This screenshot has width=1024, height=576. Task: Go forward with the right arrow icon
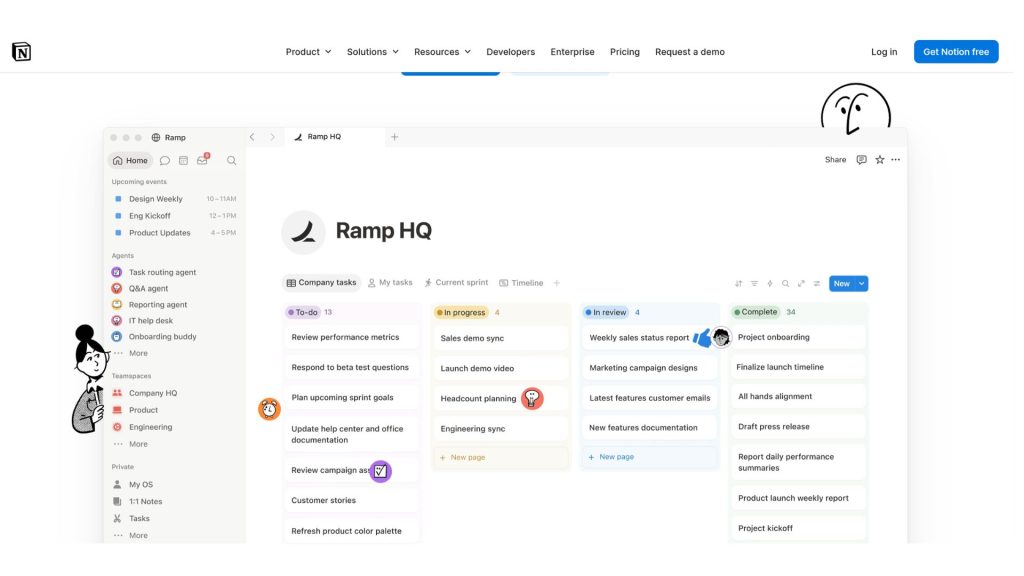click(x=272, y=137)
